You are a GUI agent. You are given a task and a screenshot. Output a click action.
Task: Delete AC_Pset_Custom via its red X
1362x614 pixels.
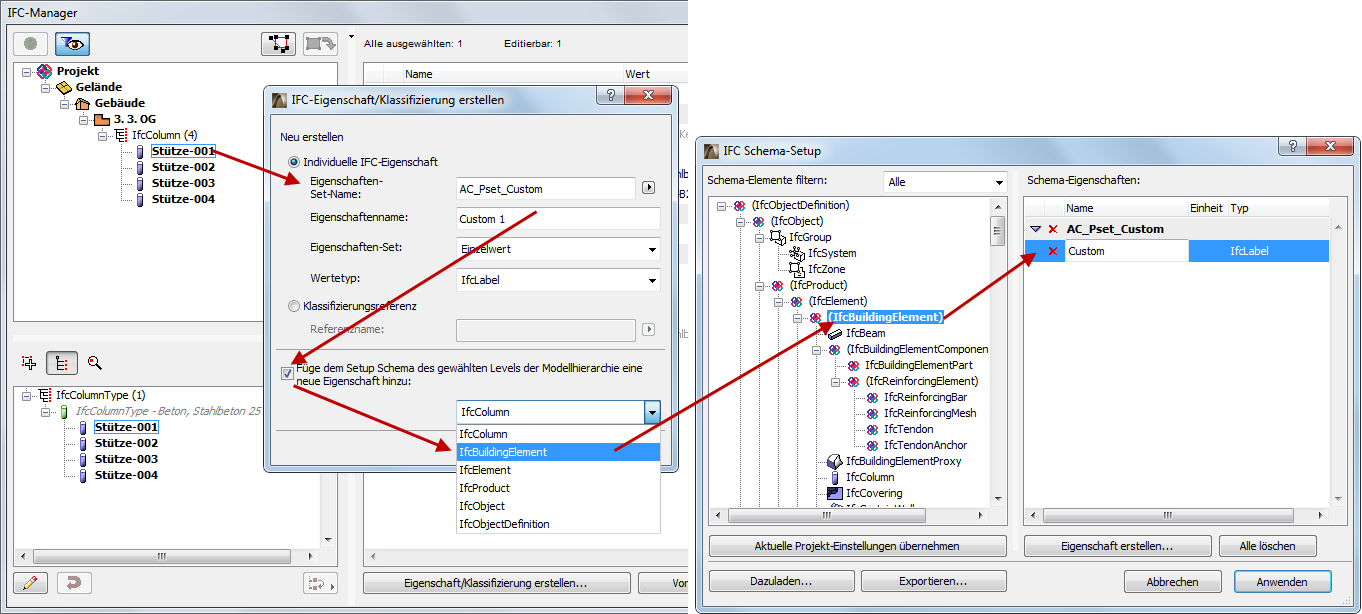pos(1052,229)
